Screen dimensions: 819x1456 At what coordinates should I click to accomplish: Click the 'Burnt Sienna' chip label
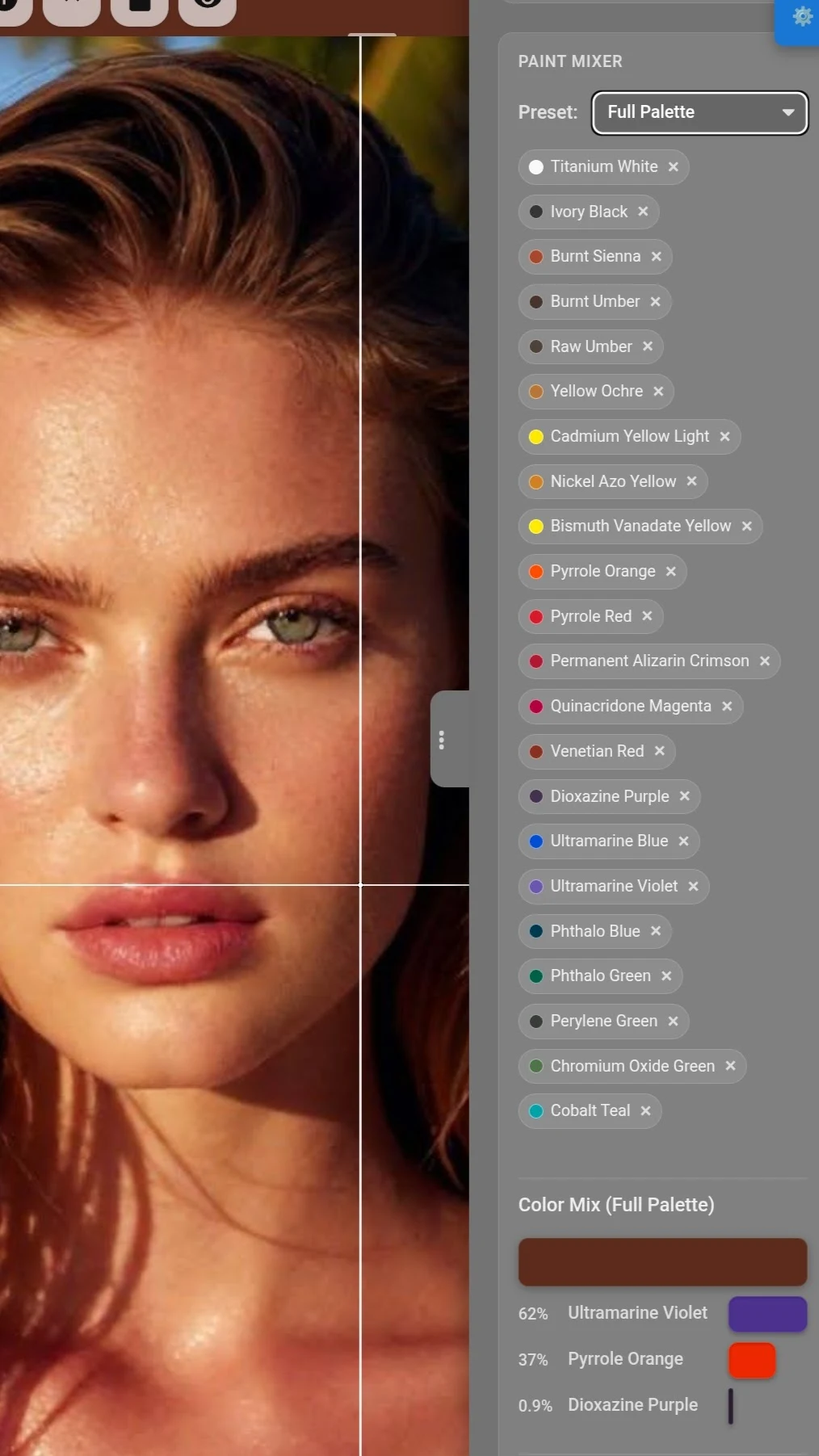595,256
